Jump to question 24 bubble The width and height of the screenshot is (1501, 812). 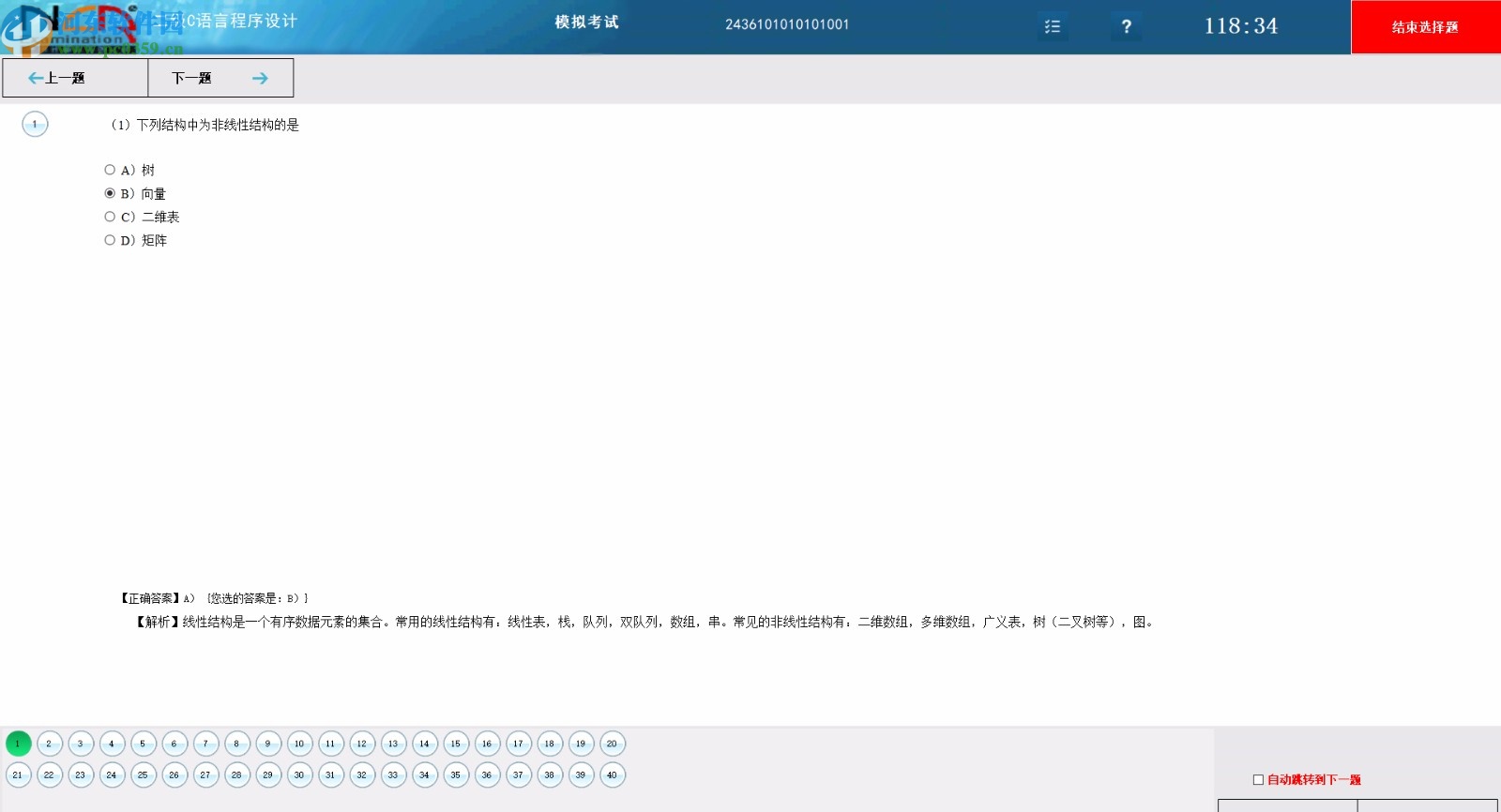click(x=113, y=774)
